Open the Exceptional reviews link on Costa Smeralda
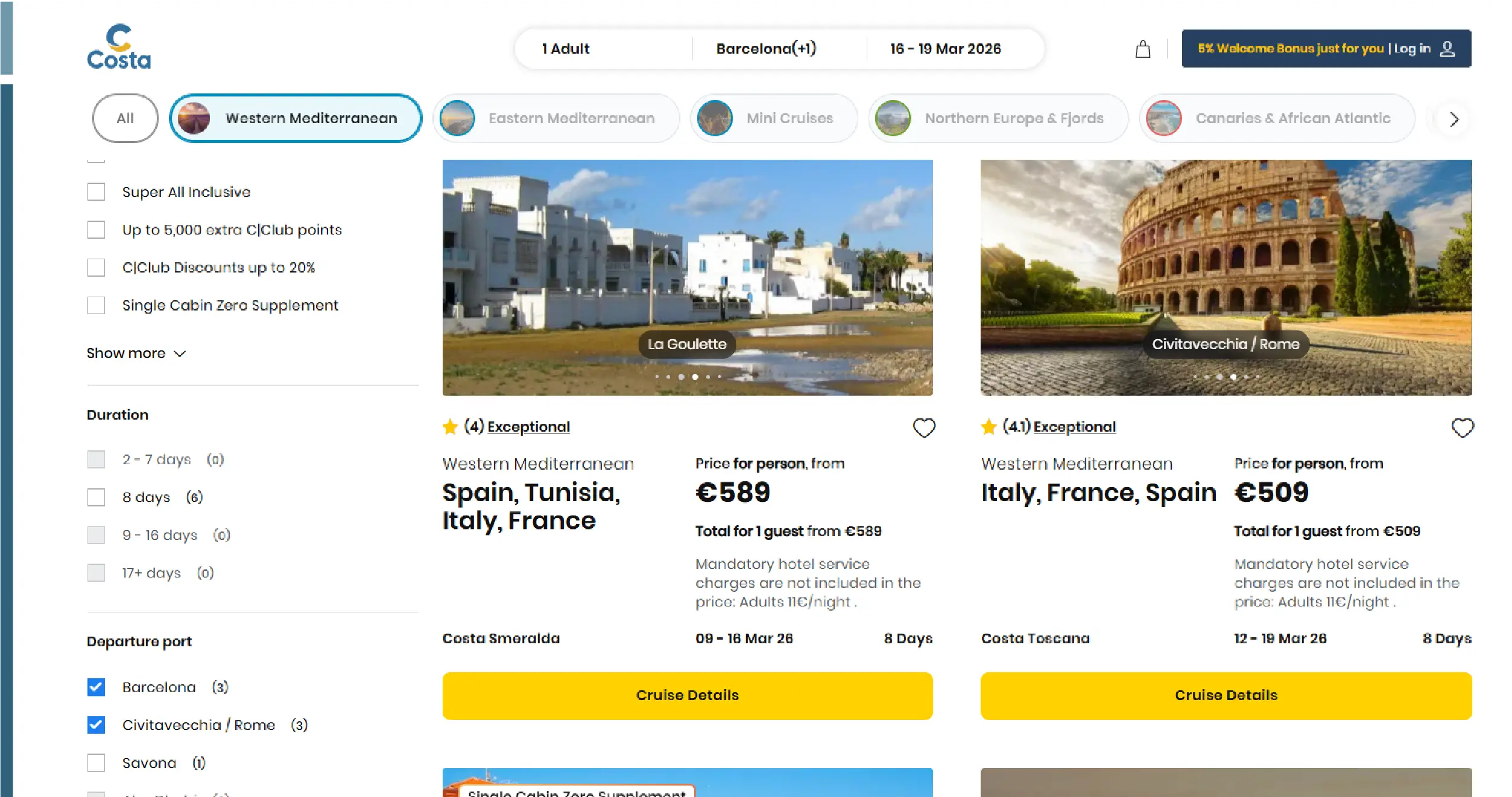Viewport: 1512px width, 797px height. point(528,426)
